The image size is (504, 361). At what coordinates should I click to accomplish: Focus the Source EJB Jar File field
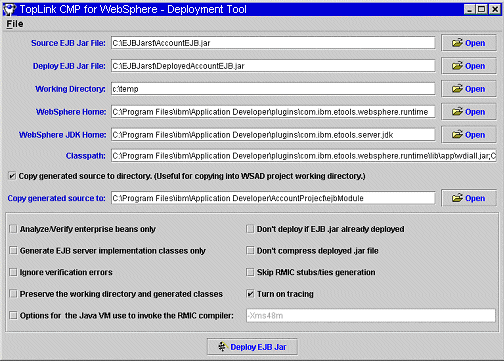[273, 43]
